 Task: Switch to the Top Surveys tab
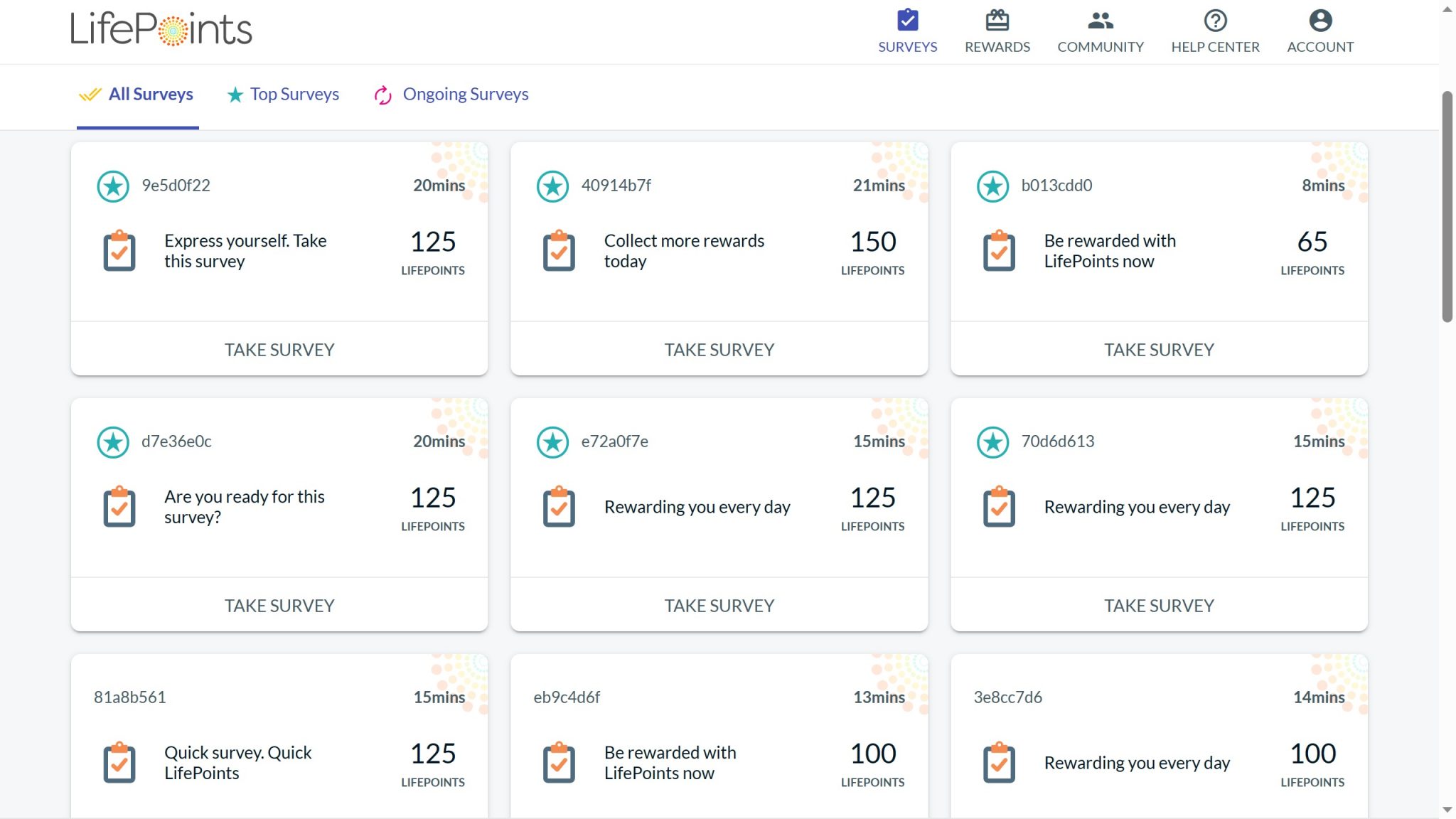[x=283, y=95]
